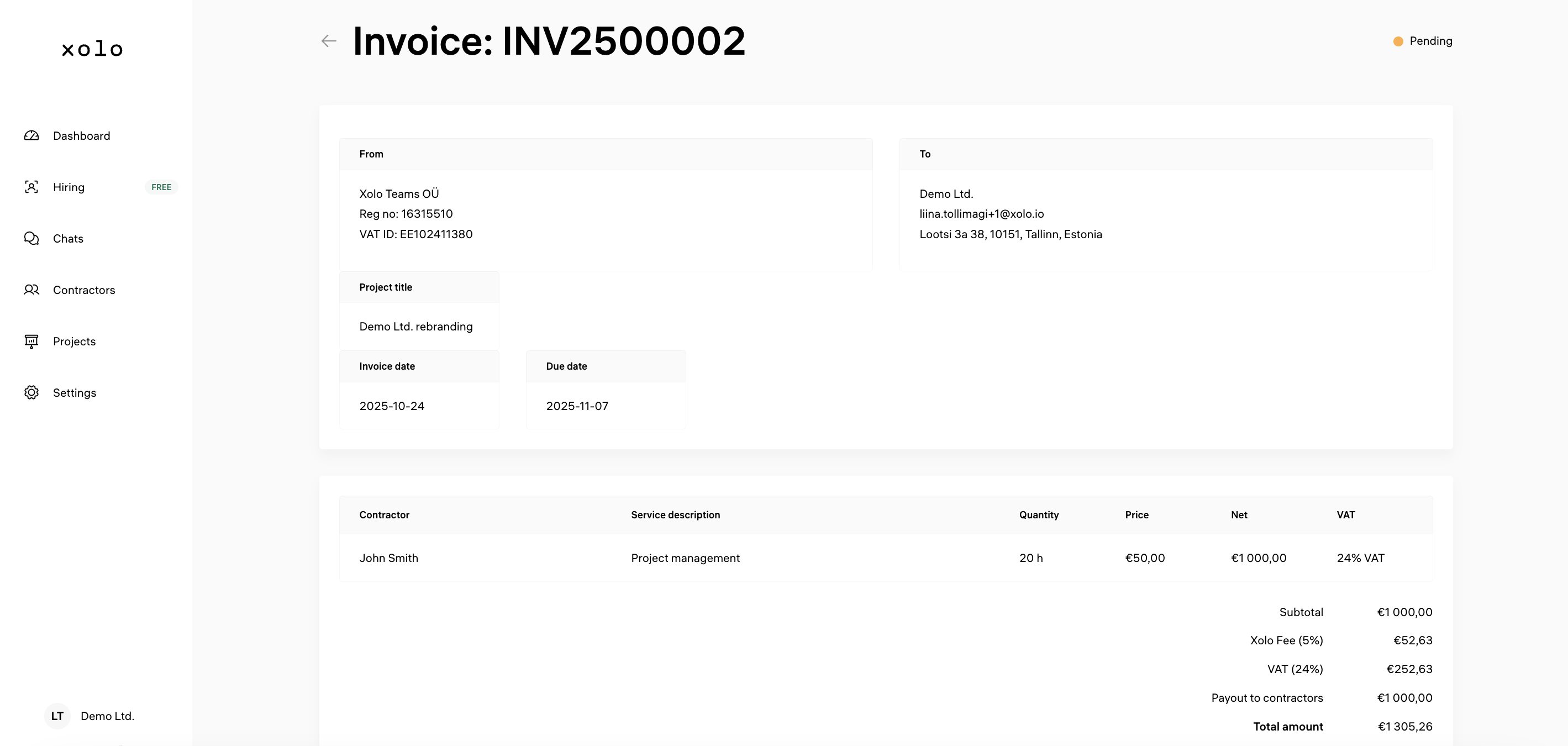Viewport: 1568px width, 746px height.
Task: Open Settings using the gear icon
Action: click(x=31, y=392)
